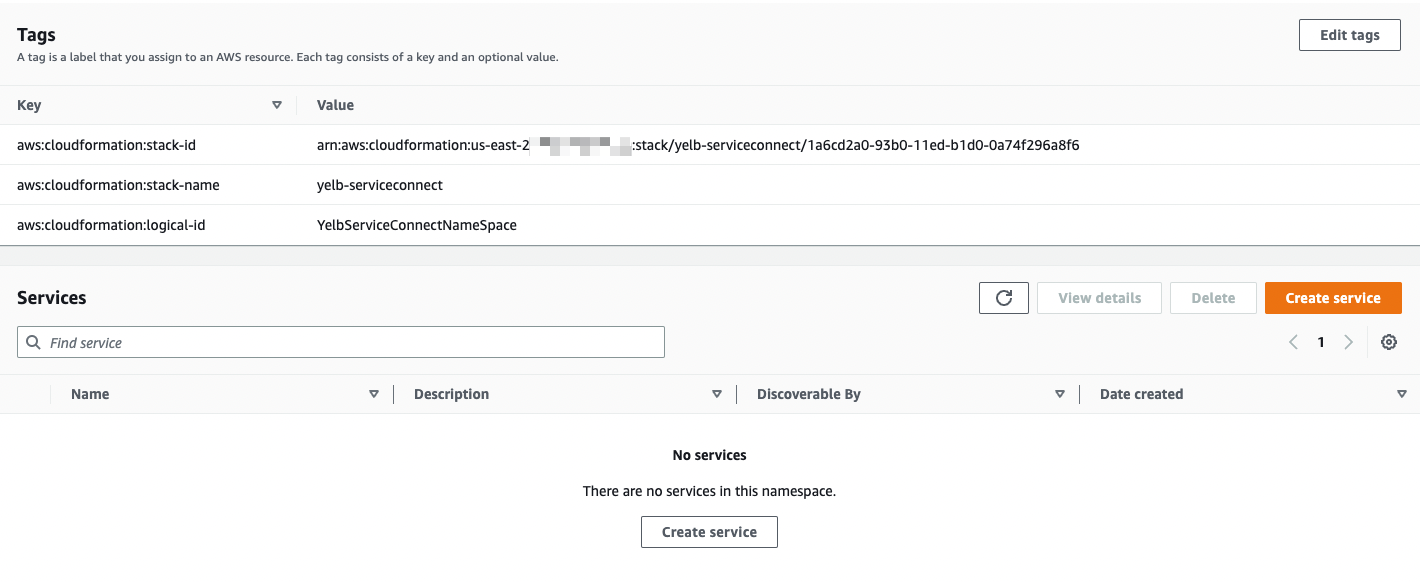This screenshot has width=1420, height=582.
Task: Select the stack-id ARN value
Action: [698, 145]
